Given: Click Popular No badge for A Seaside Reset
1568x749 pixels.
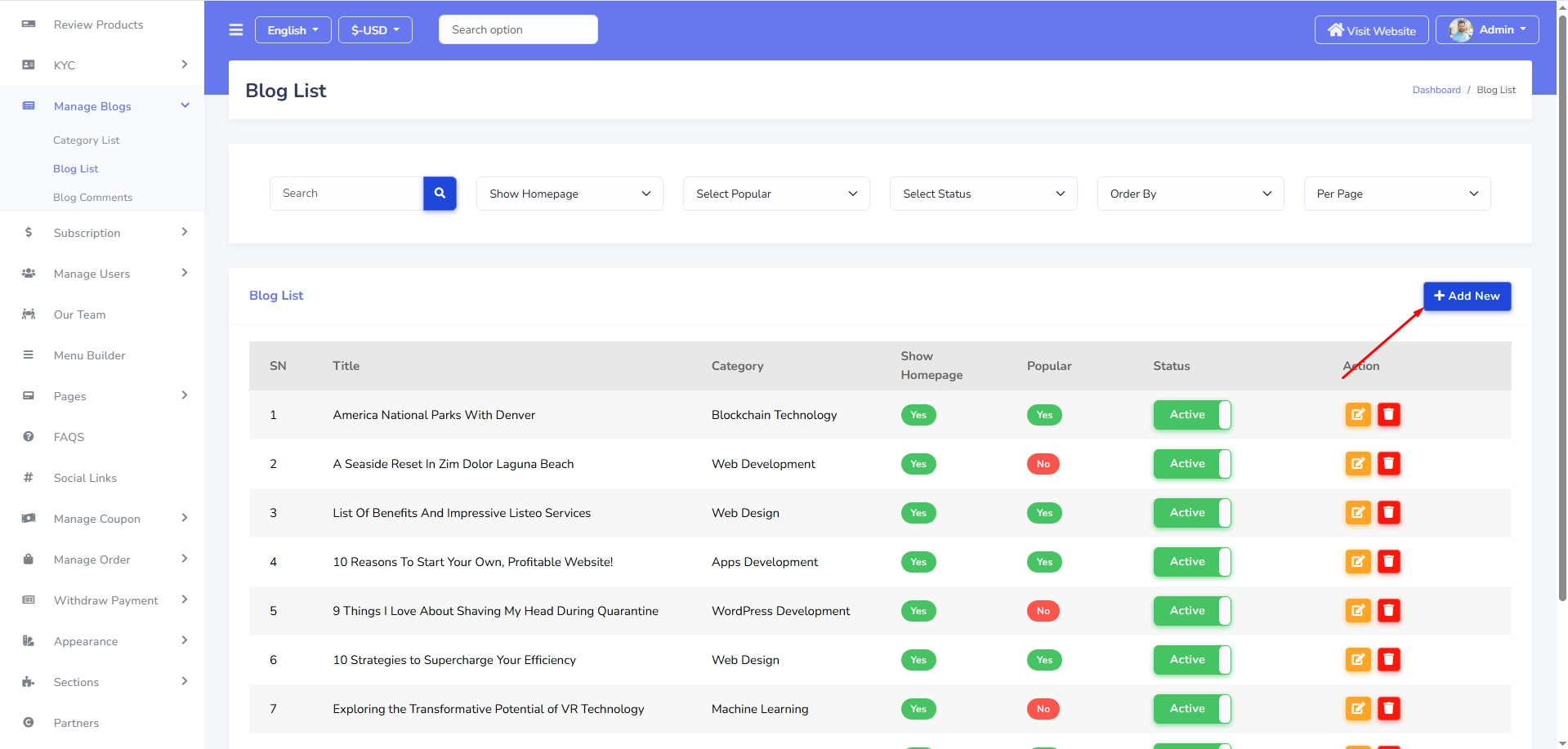Looking at the screenshot, I should pos(1043,464).
